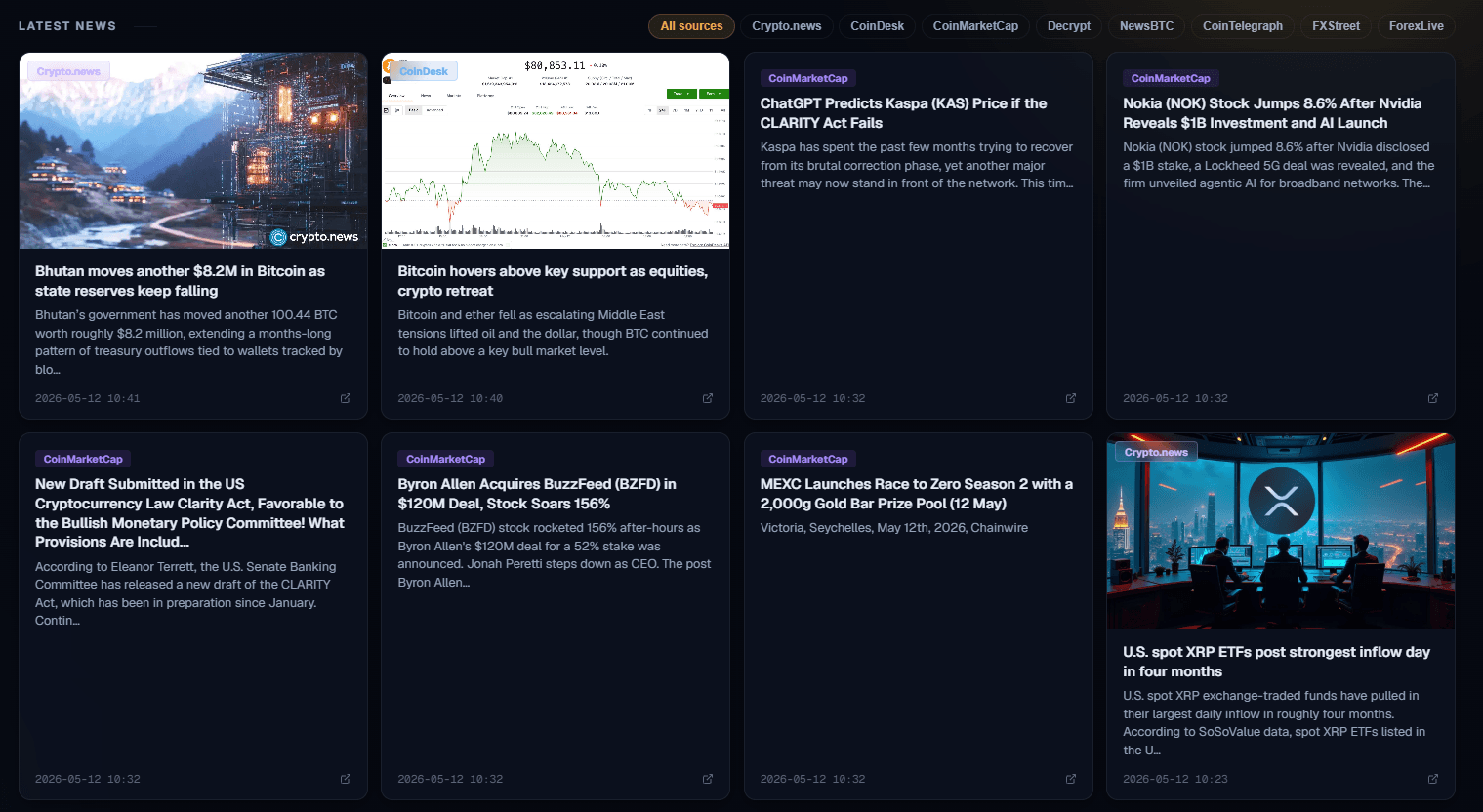Open XRP trading room thumbnail image

1281,531
